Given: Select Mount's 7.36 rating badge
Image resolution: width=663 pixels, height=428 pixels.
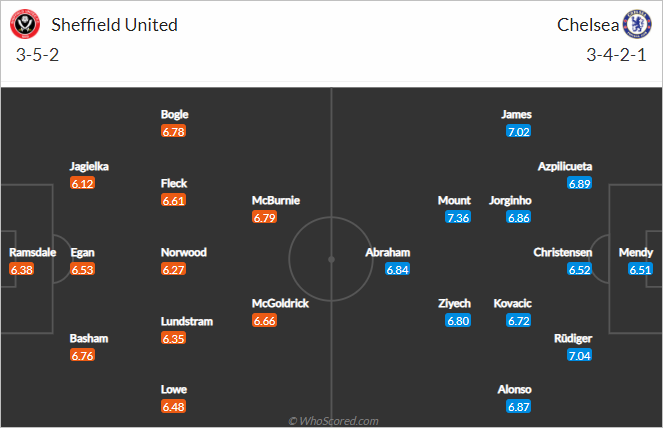Looking at the screenshot, I should (458, 217).
